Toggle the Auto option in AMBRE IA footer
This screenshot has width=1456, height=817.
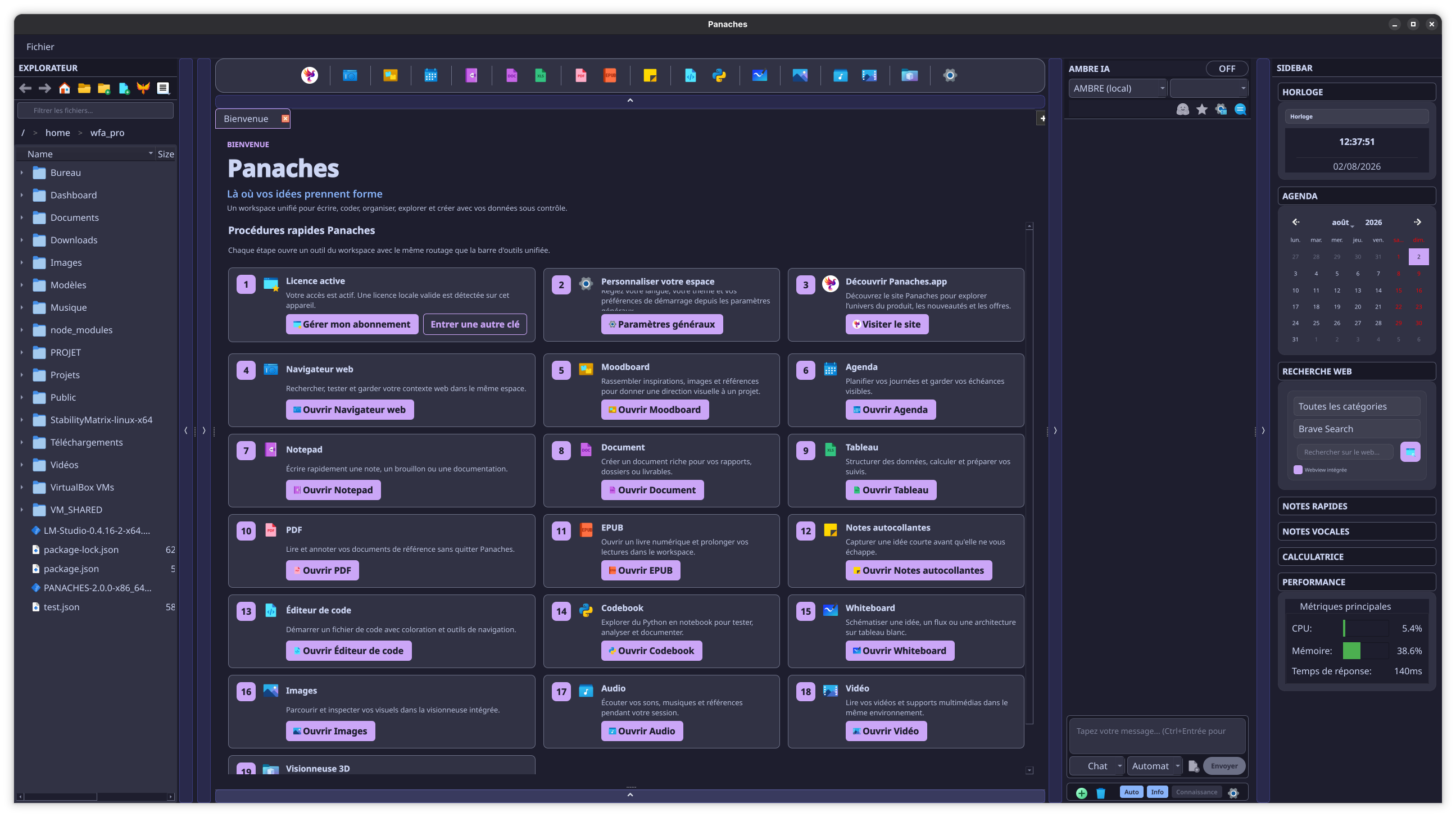click(x=1132, y=792)
